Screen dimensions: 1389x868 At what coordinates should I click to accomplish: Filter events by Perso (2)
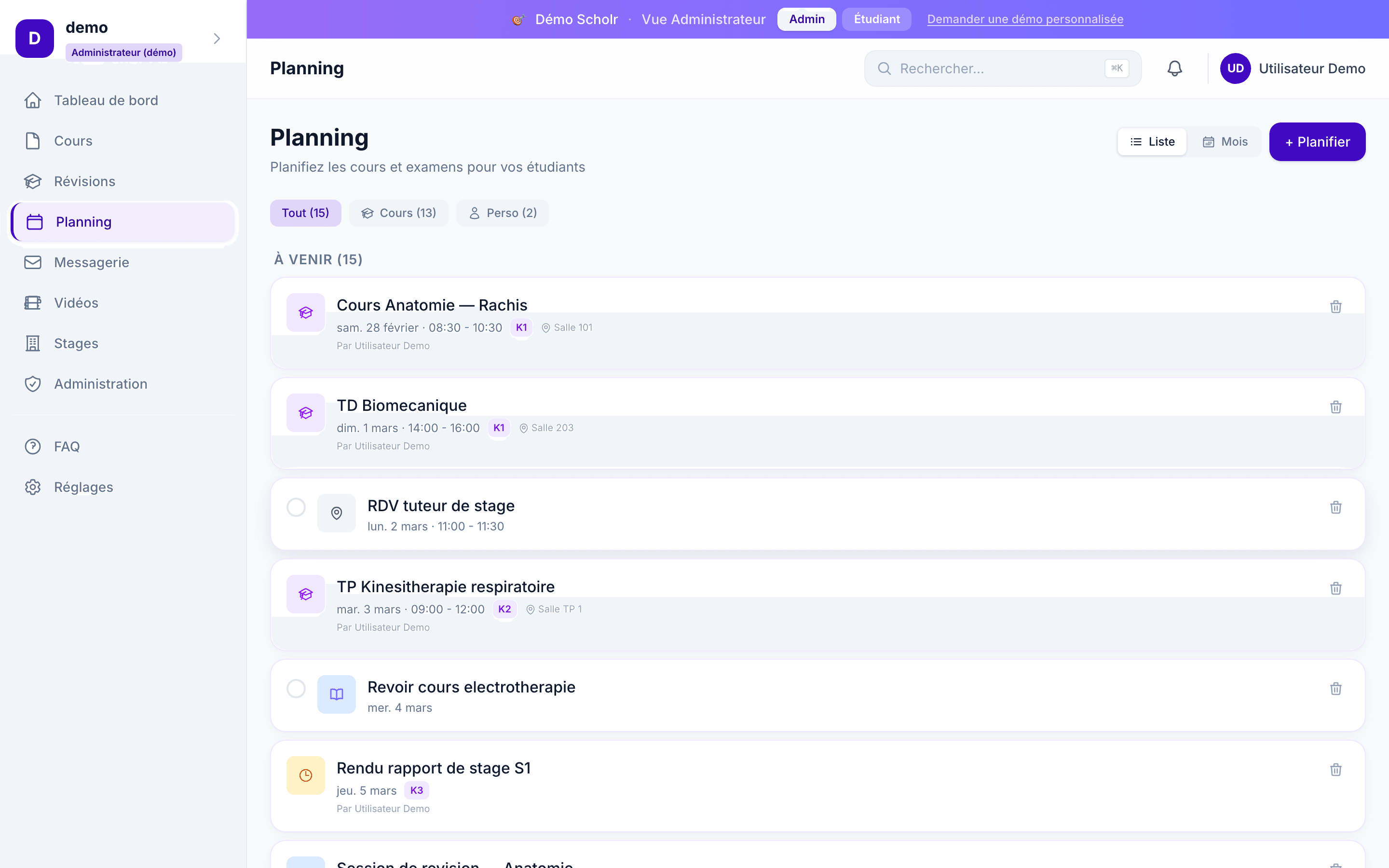pos(502,212)
